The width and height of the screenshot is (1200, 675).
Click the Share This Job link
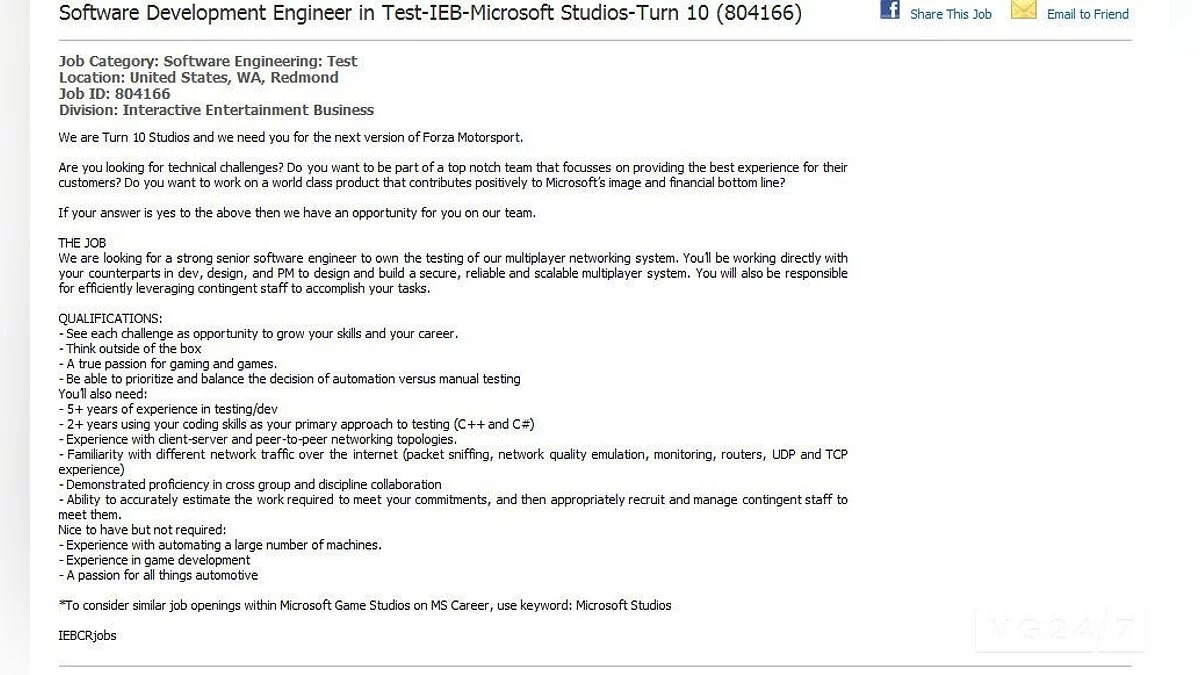pos(950,14)
